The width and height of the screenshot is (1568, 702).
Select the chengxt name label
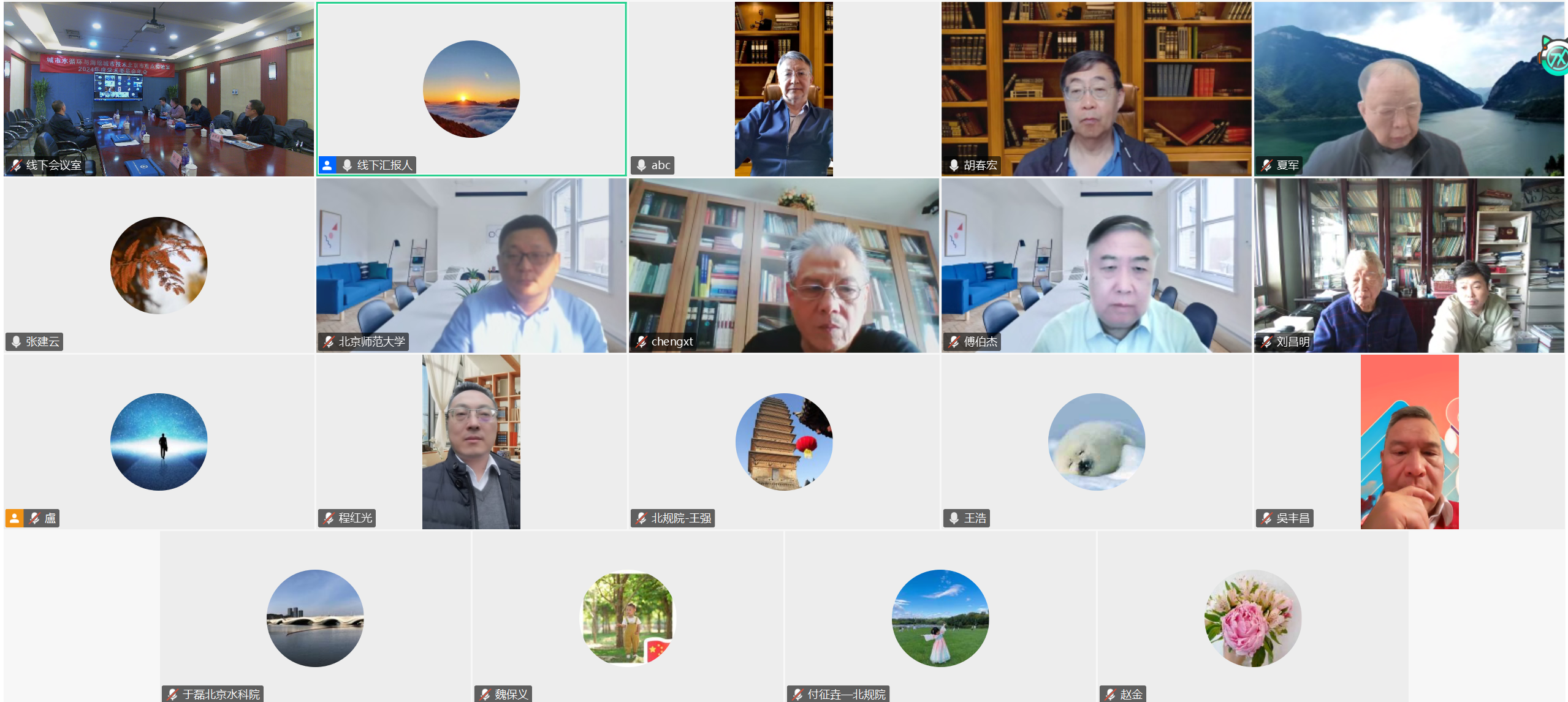point(672,342)
